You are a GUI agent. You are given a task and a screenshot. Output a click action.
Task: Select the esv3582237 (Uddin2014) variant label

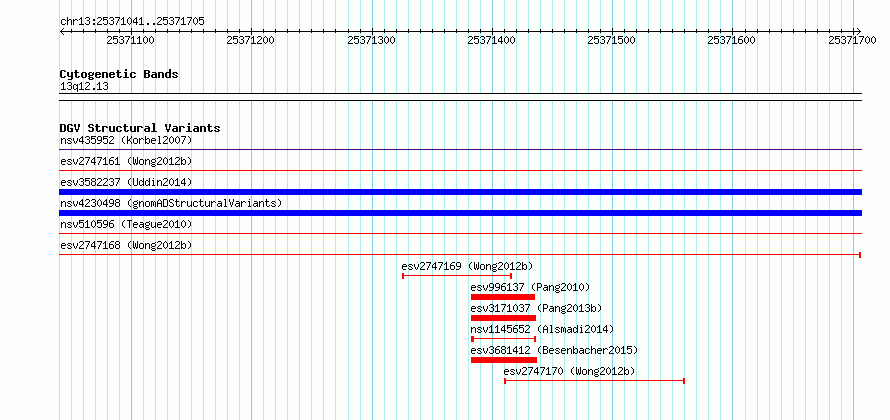[126, 182]
